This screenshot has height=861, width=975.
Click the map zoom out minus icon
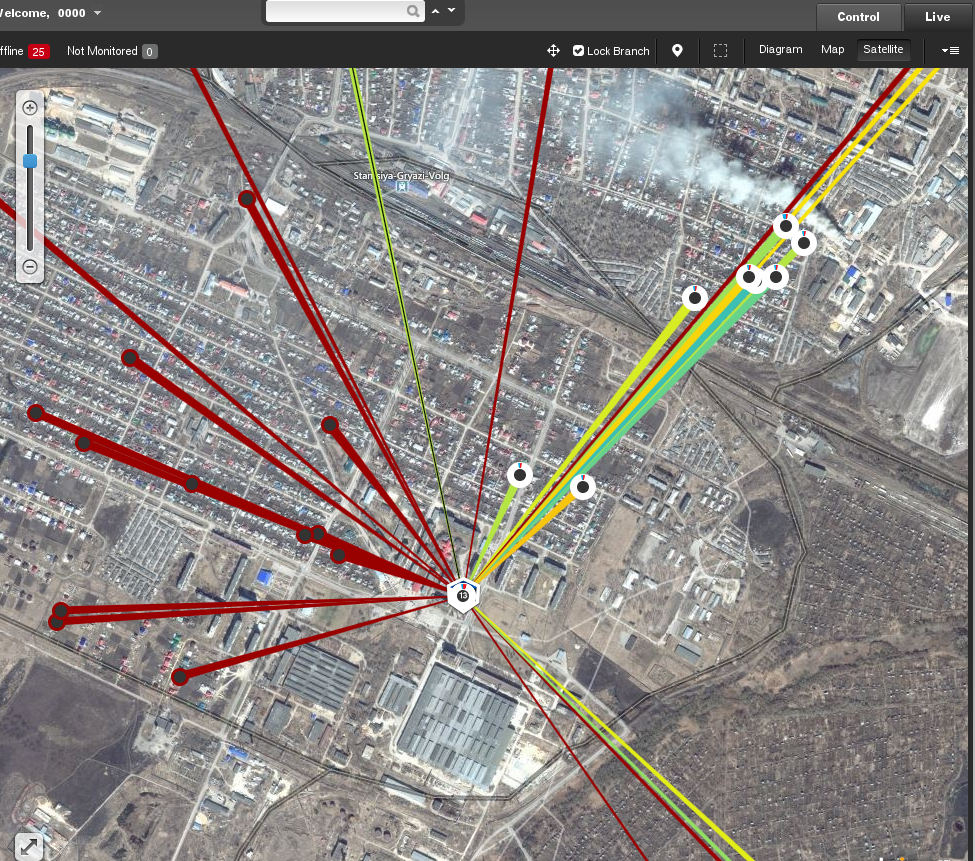click(x=29, y=267)
